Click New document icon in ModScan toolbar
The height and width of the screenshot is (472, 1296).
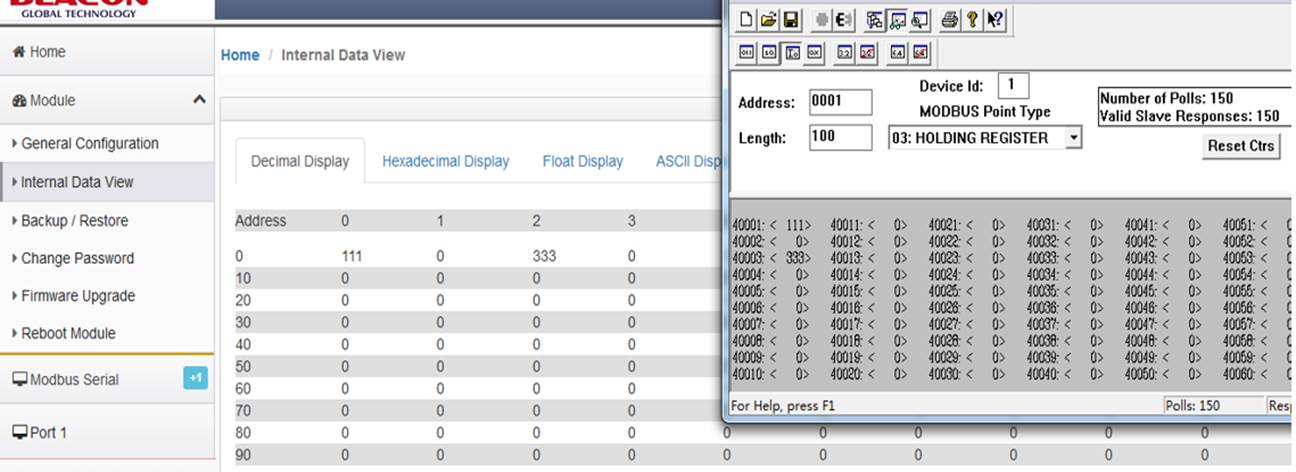tap(747, 20)
